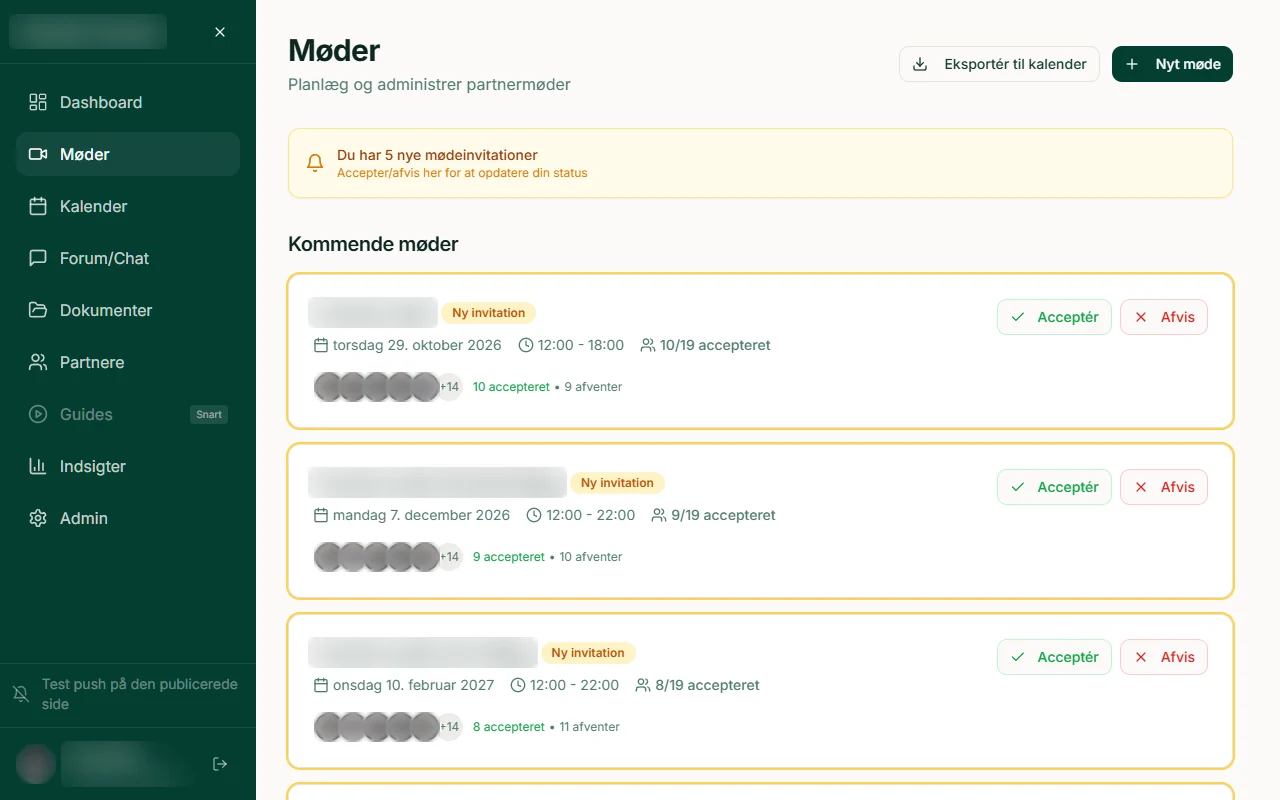Click the +14 avatar overflow on the 29. oktober meeting
This screenshot has height=800, width=1280.
pyautogui.click(x=450, y=387)
